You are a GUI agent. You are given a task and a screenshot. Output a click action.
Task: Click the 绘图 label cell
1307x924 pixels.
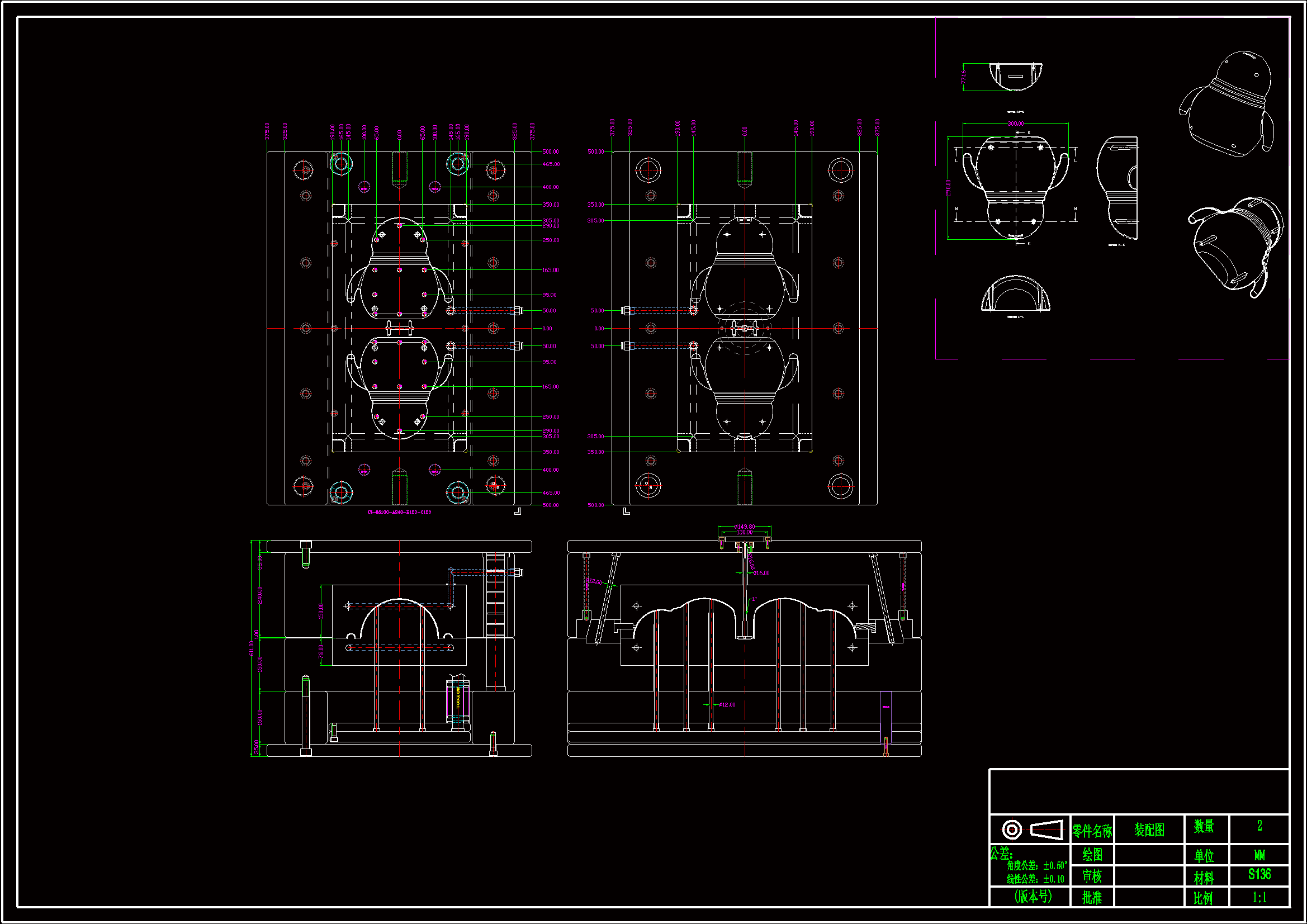(1092, 855)
